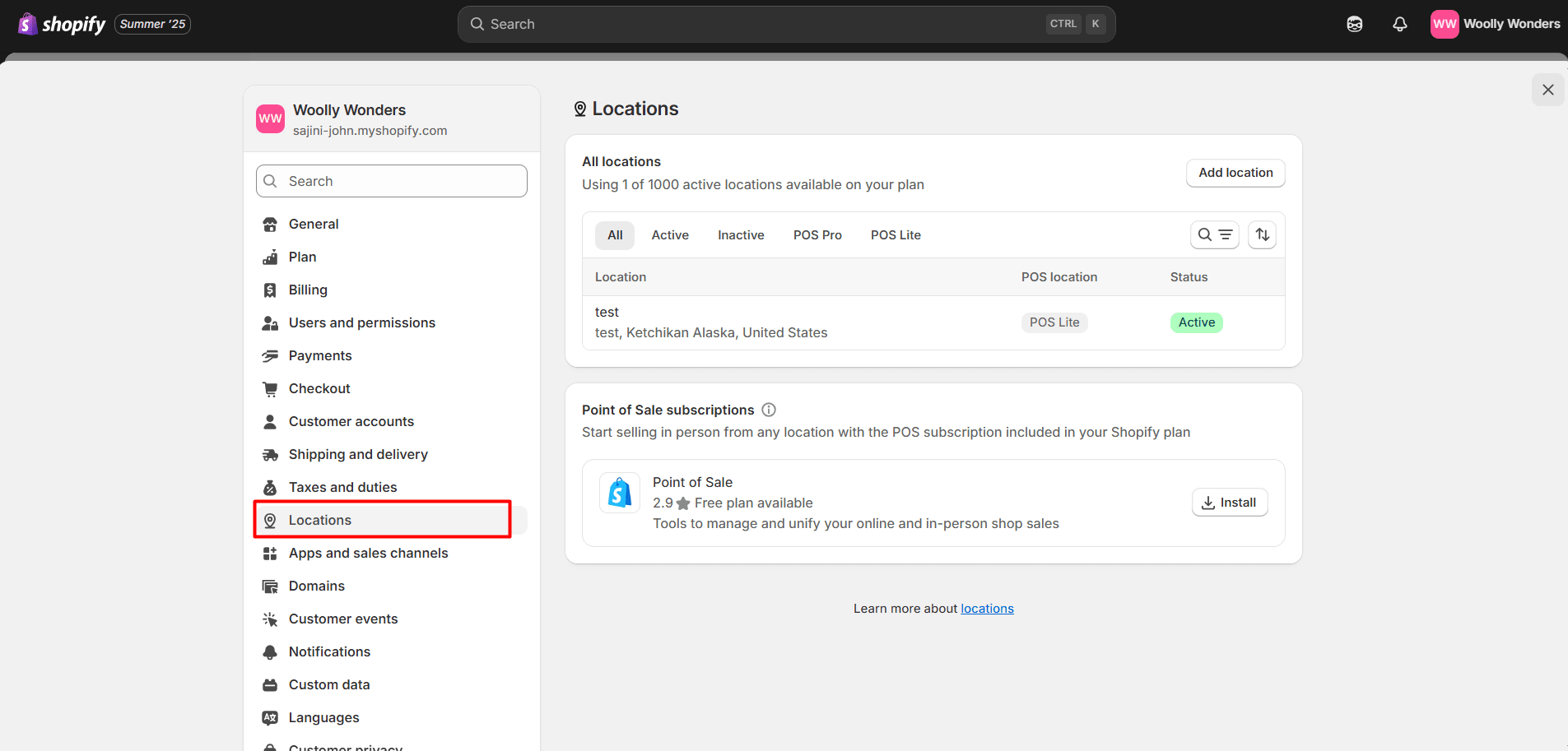
Task: Click the Woolly Wonders store header in sidebar
Action: (392, 119)
